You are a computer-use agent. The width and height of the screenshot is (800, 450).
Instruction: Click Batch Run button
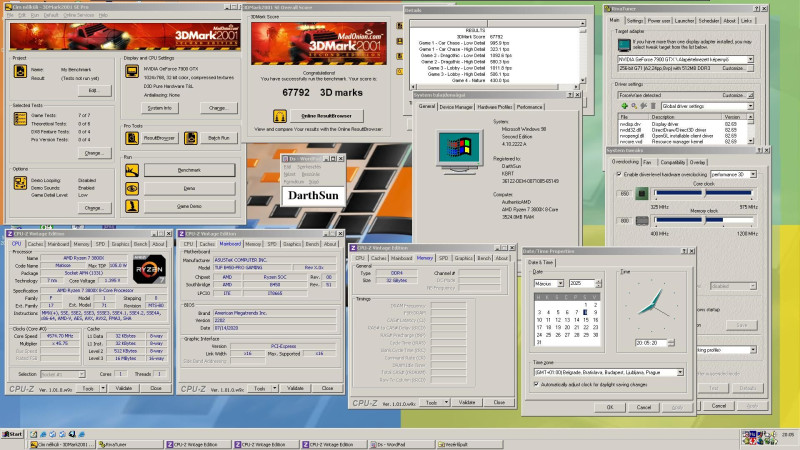point(218,138)
